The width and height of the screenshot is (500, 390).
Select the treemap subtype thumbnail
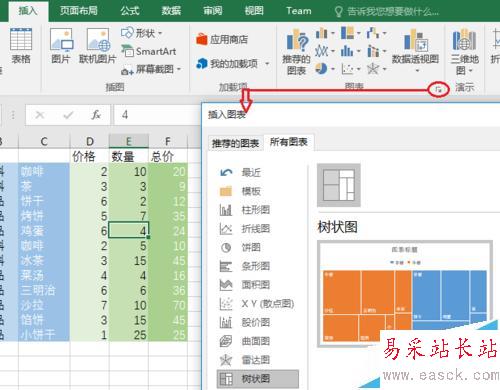click(x=339, y=185)
